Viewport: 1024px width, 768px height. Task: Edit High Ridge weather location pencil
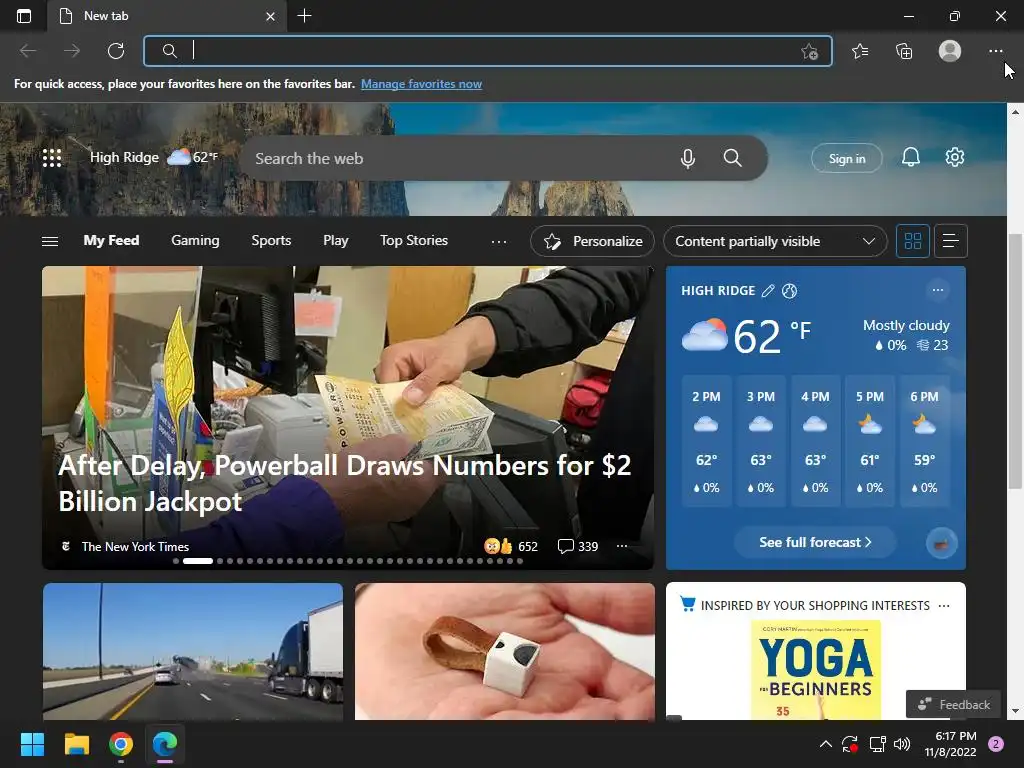769,291
